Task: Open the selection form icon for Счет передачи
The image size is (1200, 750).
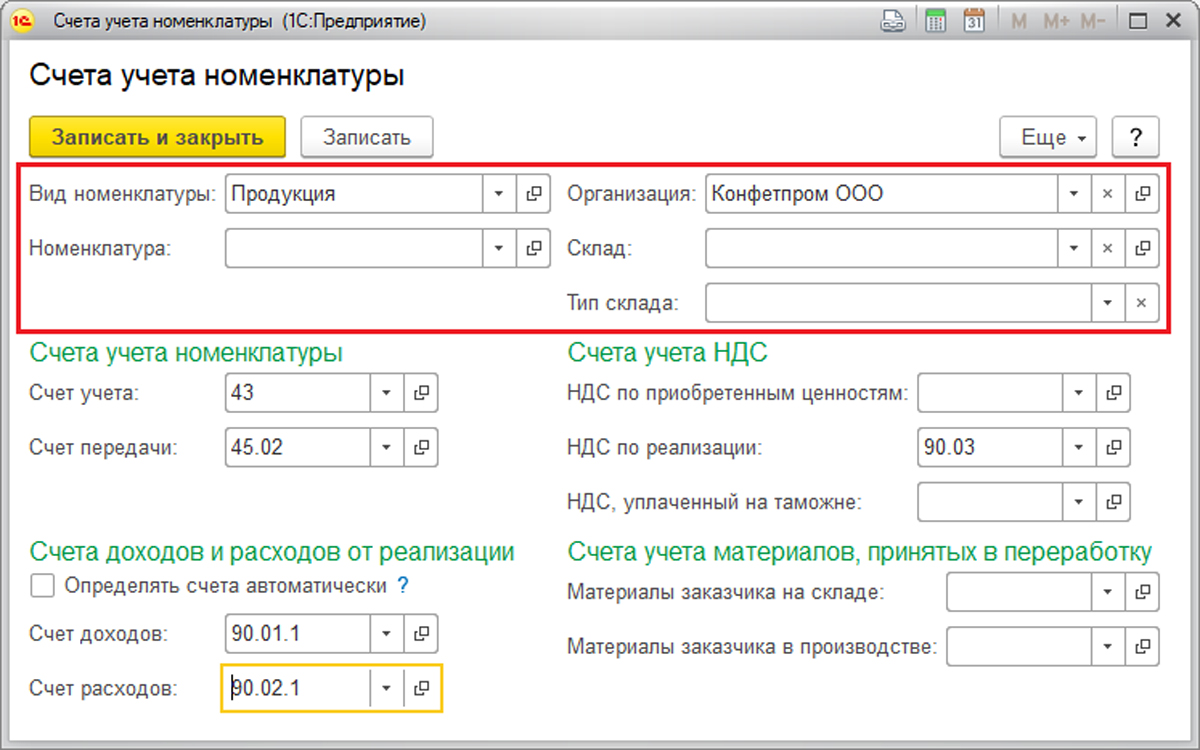Action: (x=420, y=447)
